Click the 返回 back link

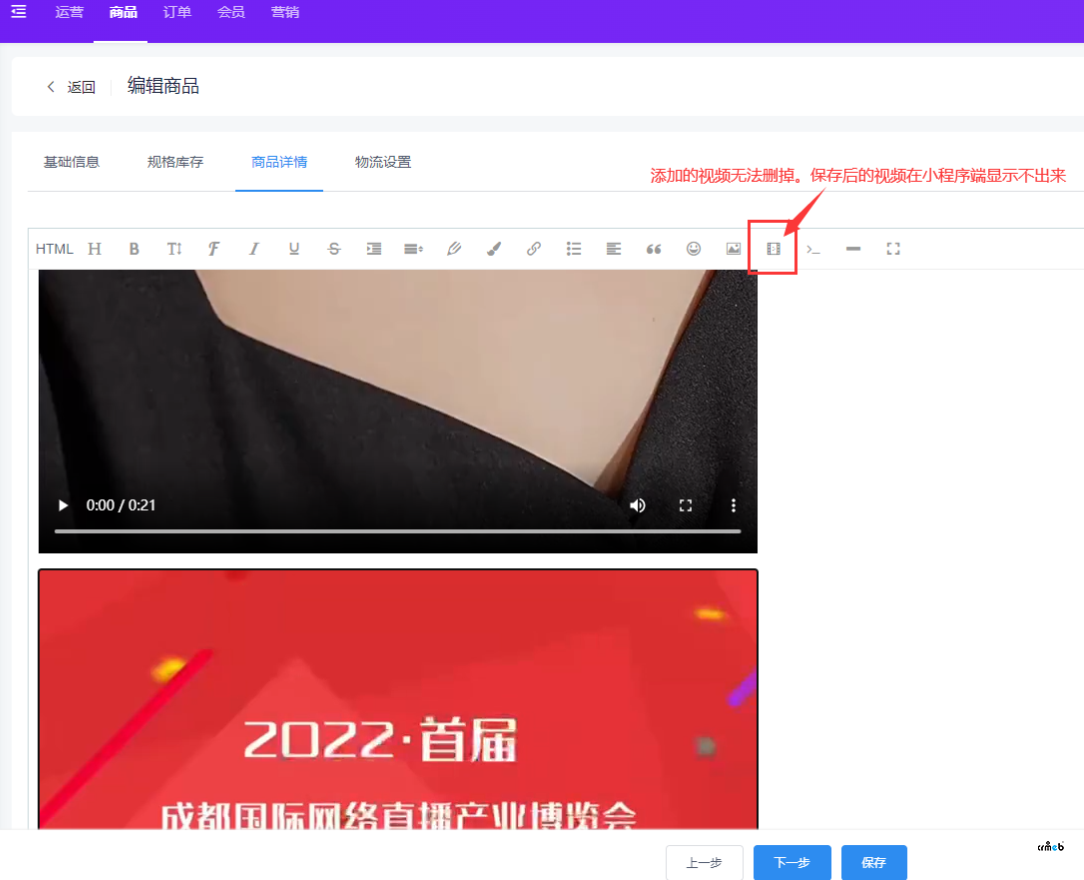[x=72, y=87]
